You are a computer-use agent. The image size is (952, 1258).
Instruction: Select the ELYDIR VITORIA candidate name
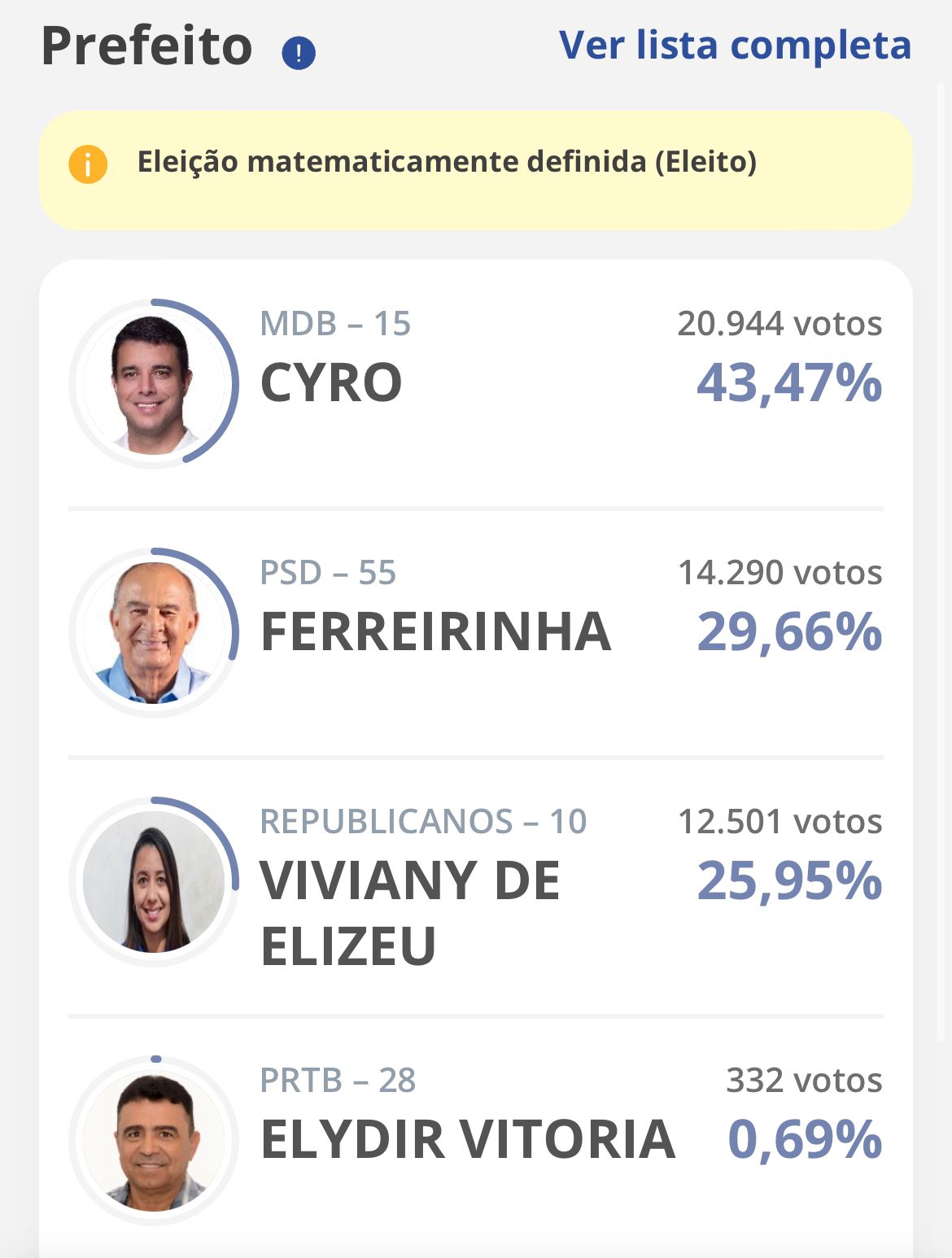pos(468,1139)
